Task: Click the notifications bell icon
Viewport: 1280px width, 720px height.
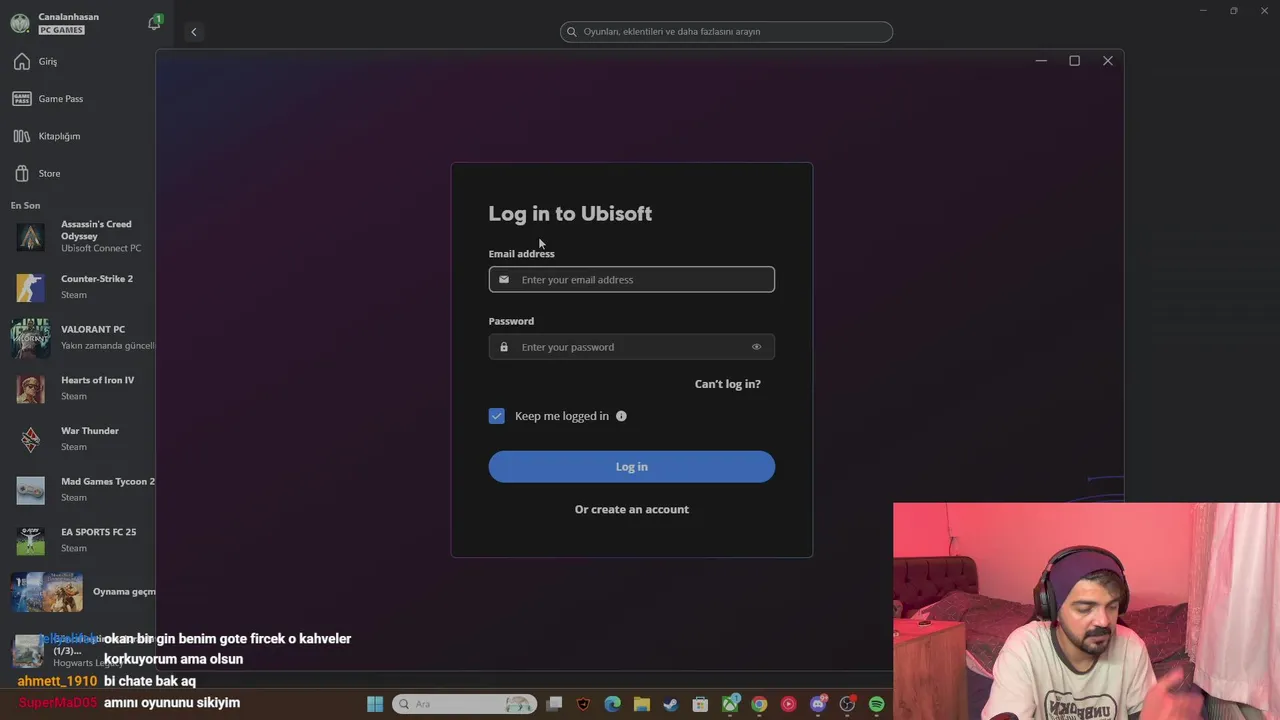Action: tap(154, 23)
